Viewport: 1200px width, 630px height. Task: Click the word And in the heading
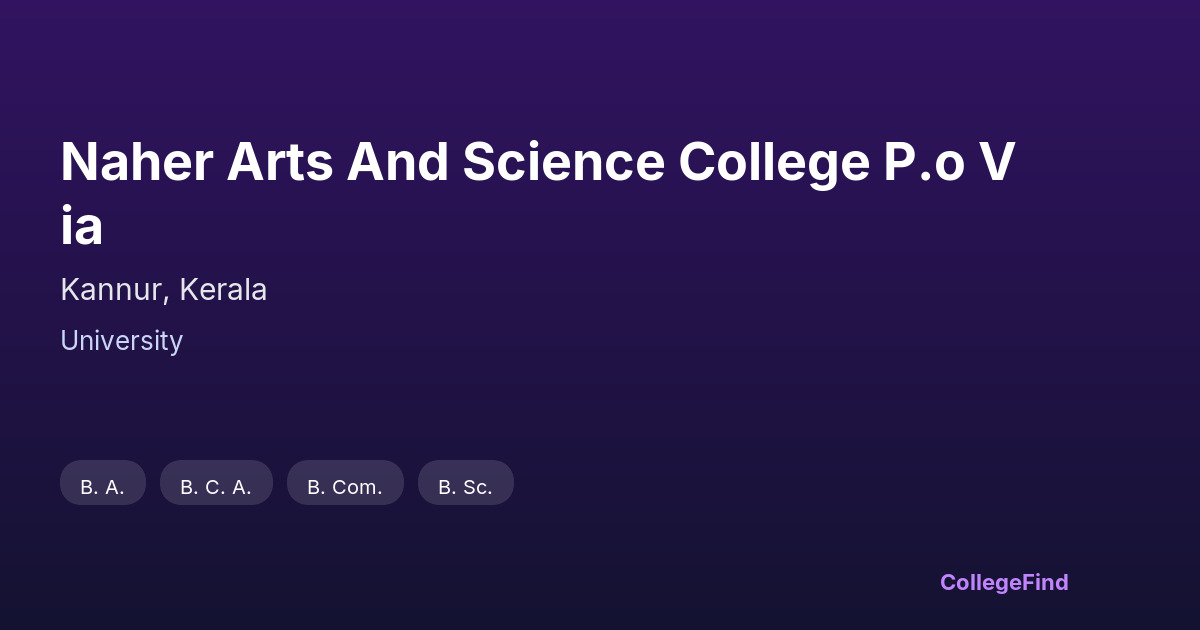pos(397,163)
